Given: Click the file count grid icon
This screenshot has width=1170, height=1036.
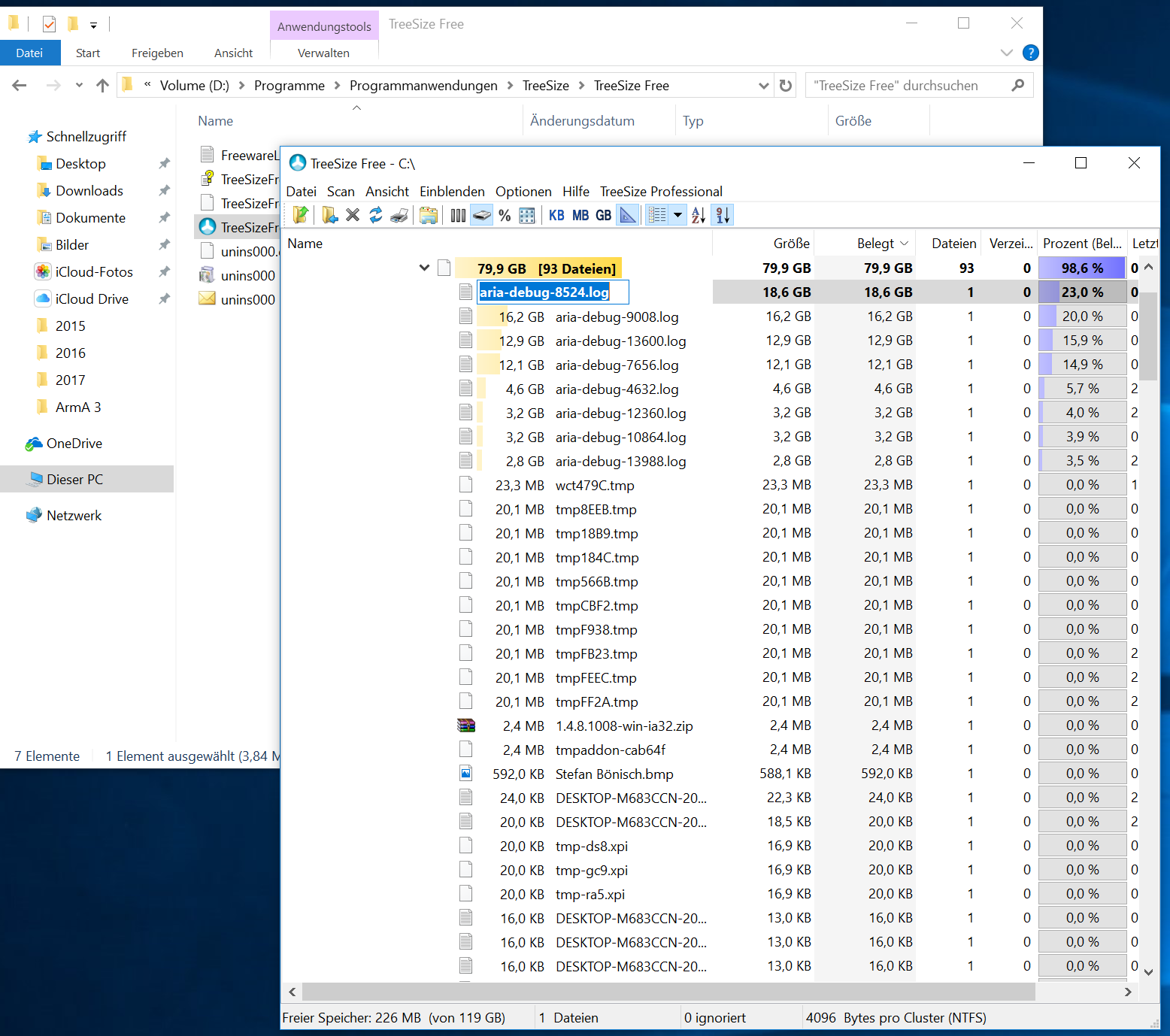Looking at the screenshot, I should (527, 215).
